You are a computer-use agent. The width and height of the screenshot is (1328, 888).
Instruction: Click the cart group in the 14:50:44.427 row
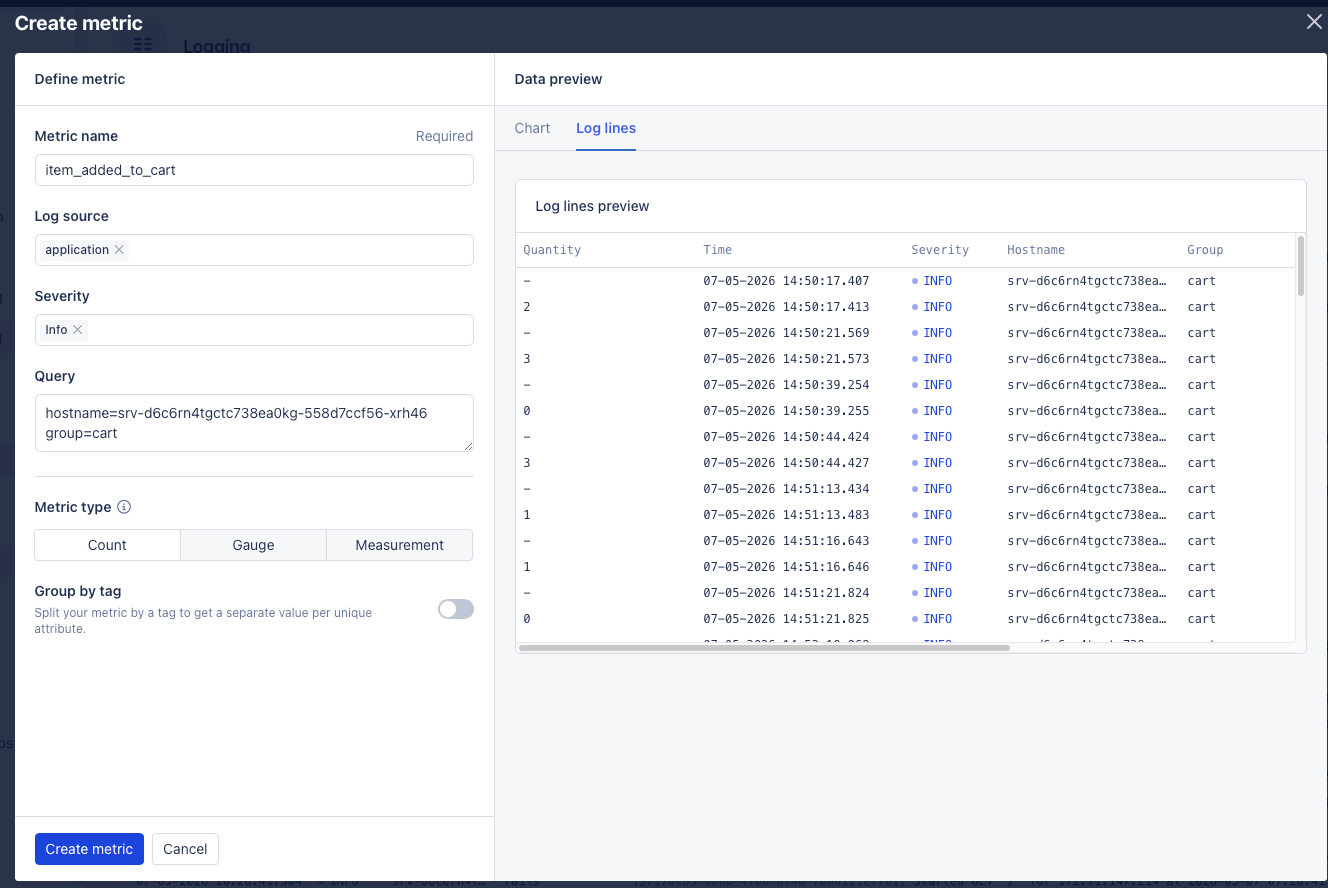point(1201,463)
